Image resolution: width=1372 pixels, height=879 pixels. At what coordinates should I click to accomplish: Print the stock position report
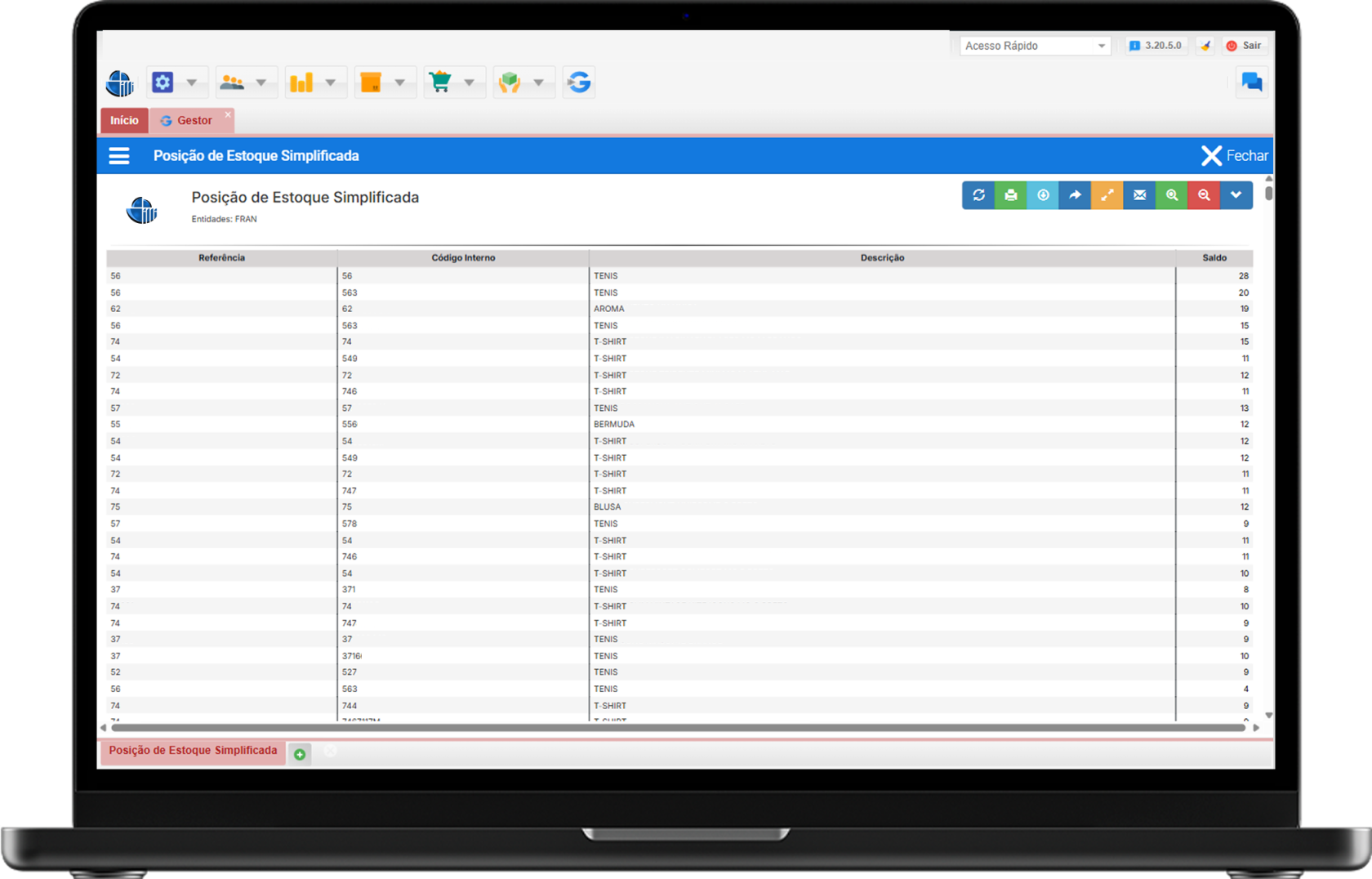[x=1010, y=195]
